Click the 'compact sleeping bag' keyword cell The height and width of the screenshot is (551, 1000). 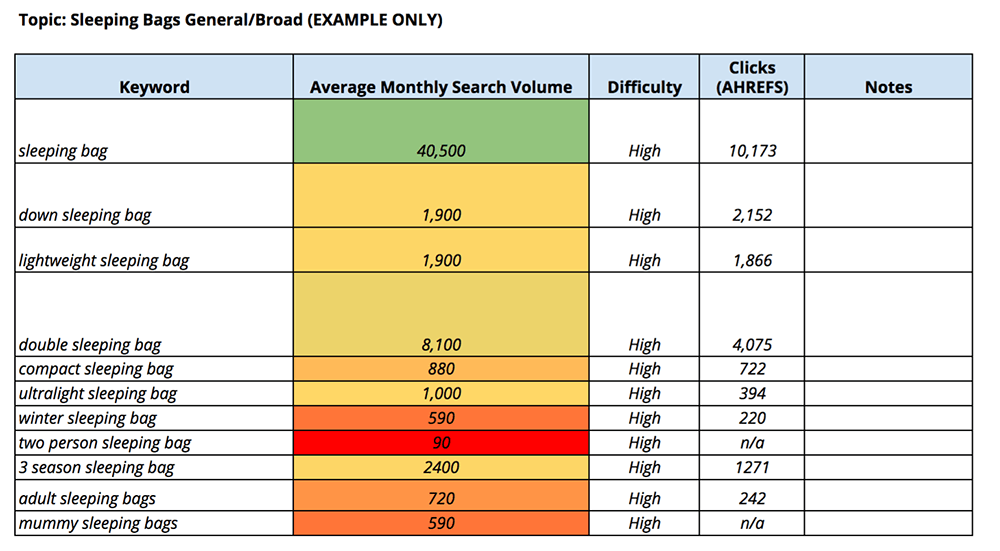(154, 369)
